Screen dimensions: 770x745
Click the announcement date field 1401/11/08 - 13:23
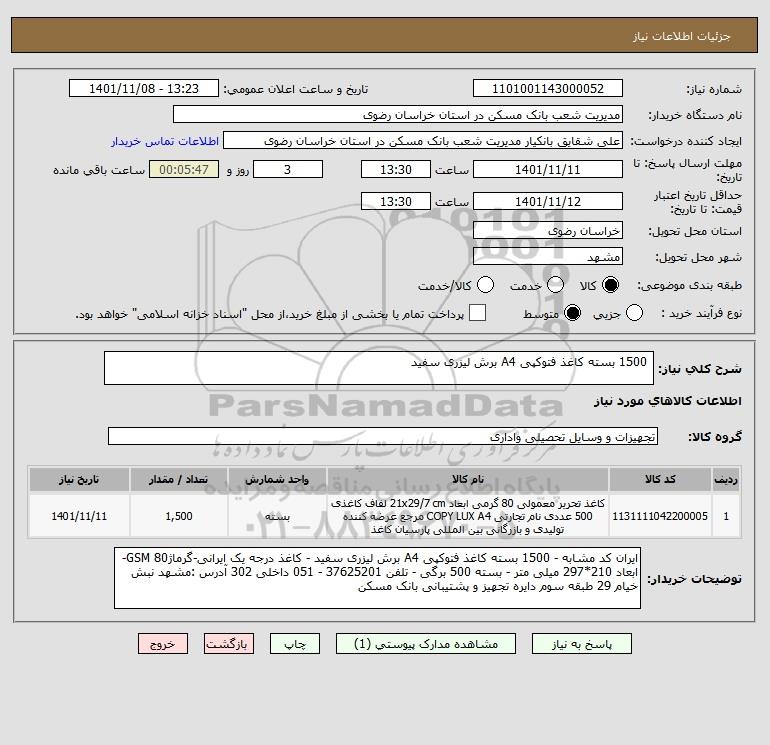(x=144, y=88)
